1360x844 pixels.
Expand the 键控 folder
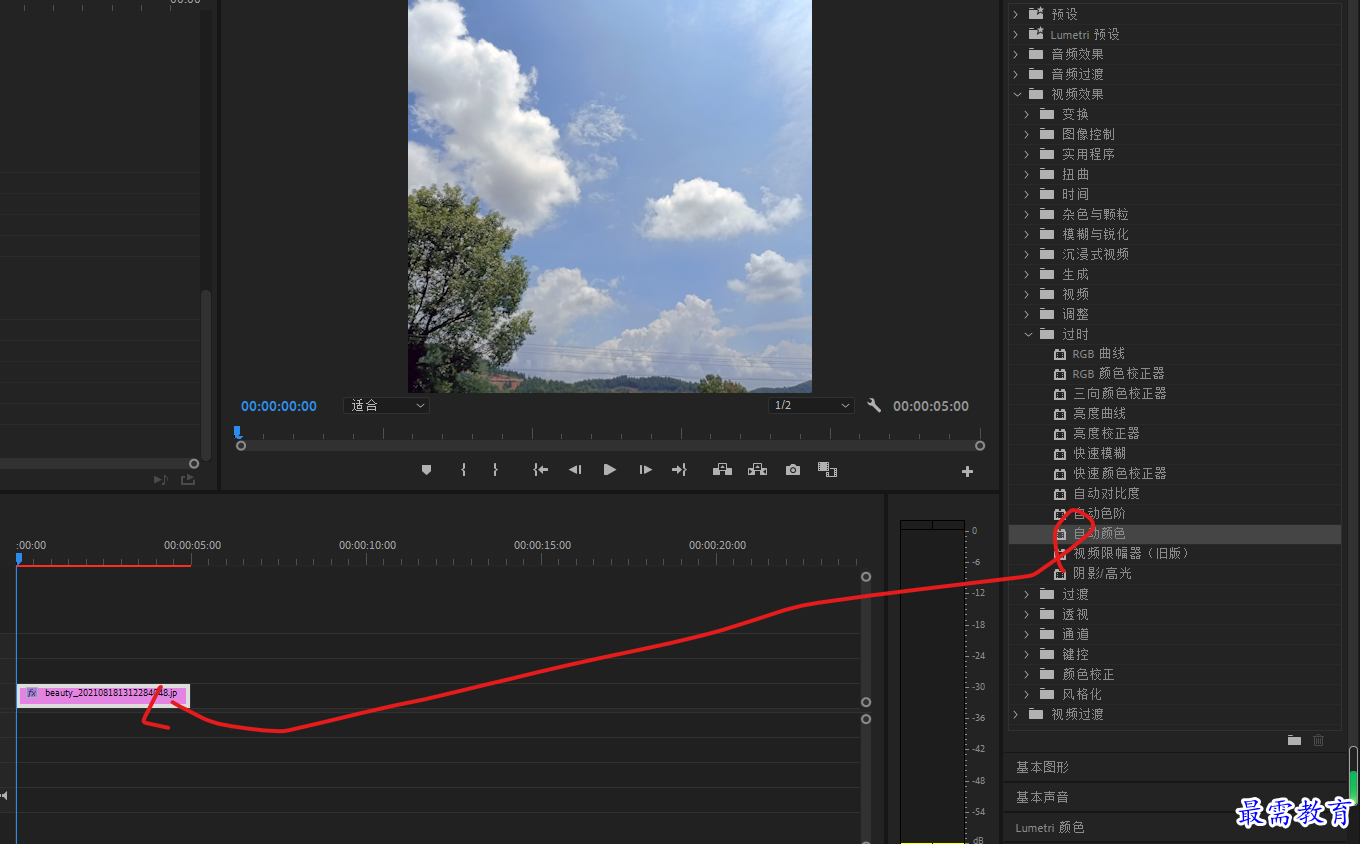[x=1027, y=654]
